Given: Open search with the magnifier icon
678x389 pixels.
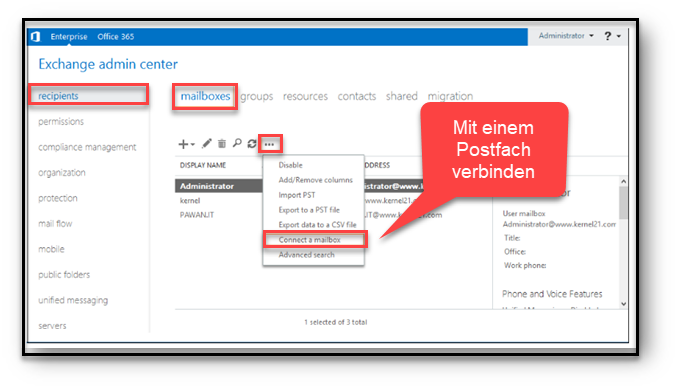Looking at the screenshot, I should point(237,143).
